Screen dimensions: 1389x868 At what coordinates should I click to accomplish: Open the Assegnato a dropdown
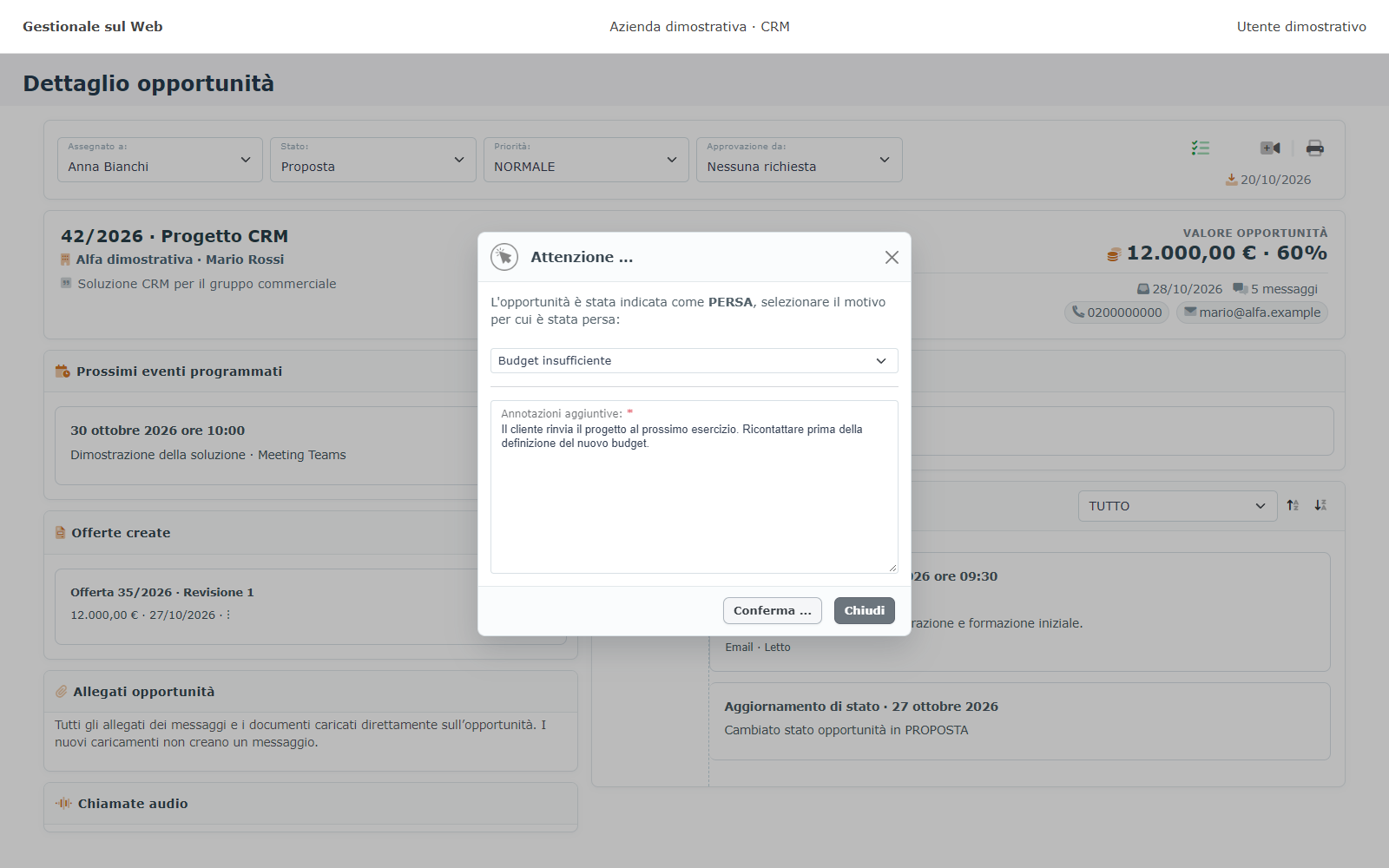click(160, 160)
